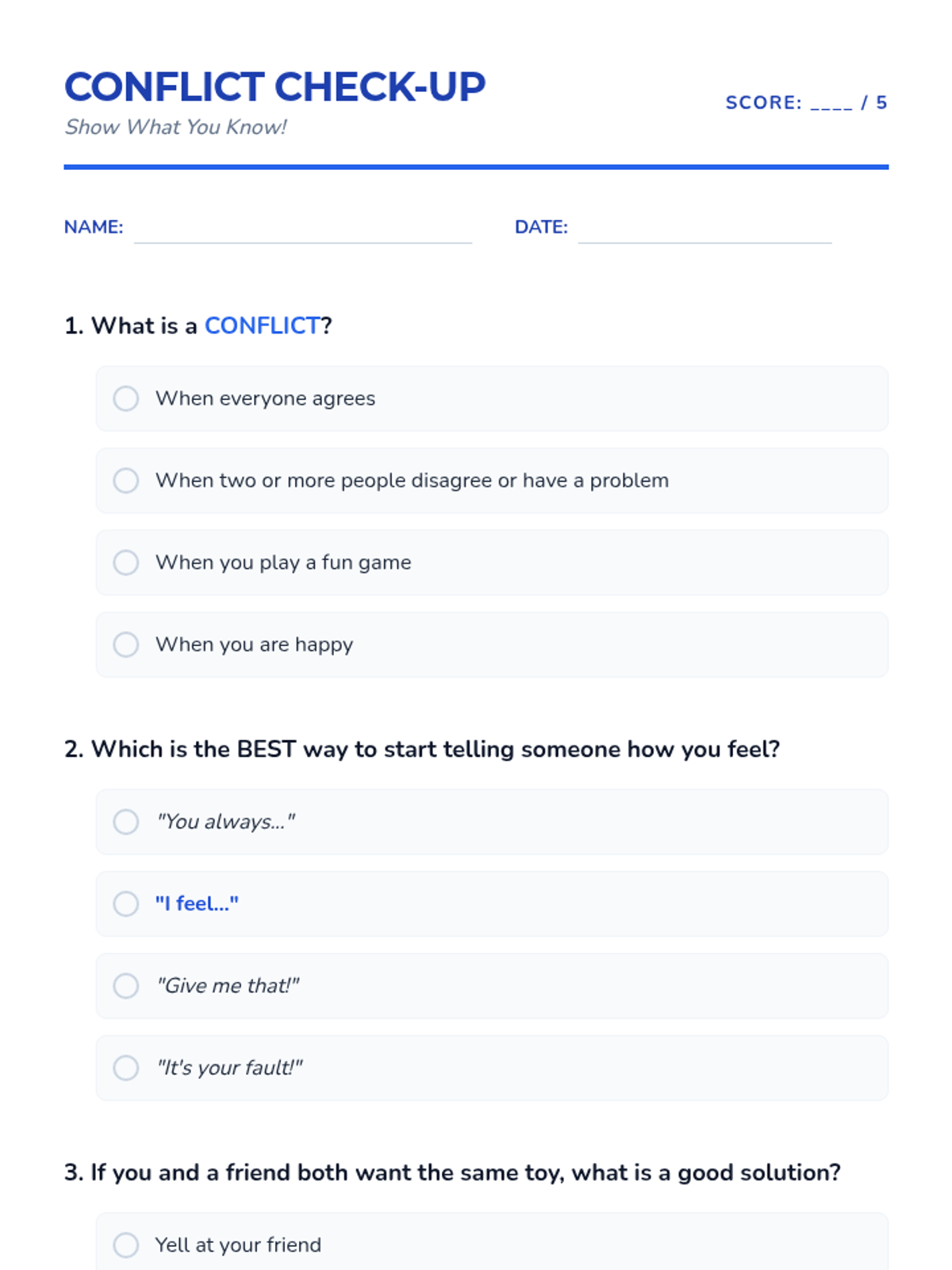Choose the "You always..." answer
The image size is (952, 1270).
coord(126,822)
